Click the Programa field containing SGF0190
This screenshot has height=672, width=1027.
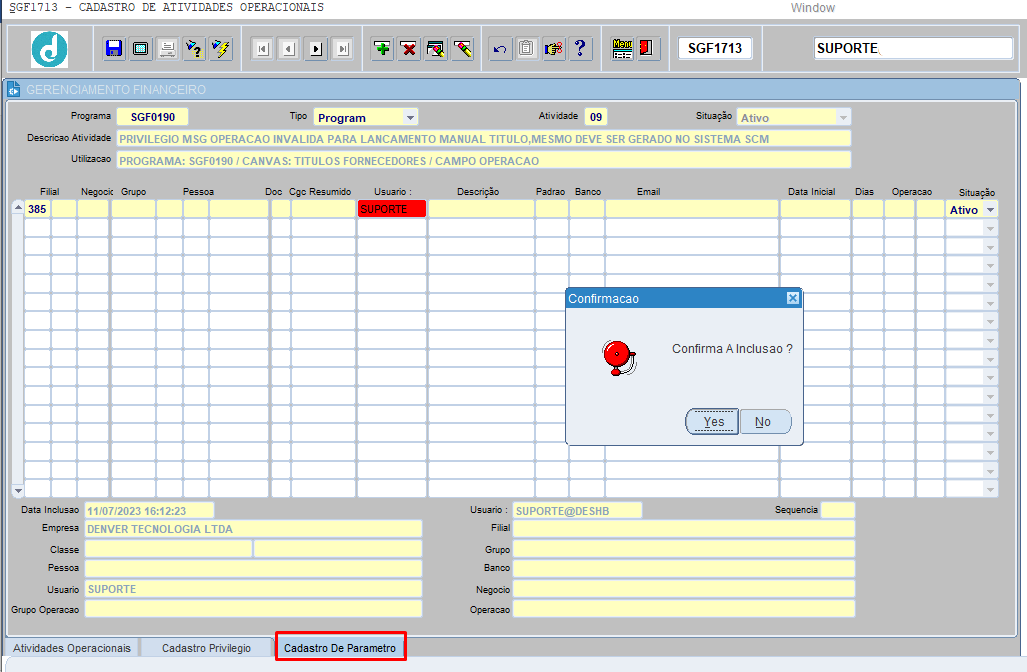pos(153,117)
